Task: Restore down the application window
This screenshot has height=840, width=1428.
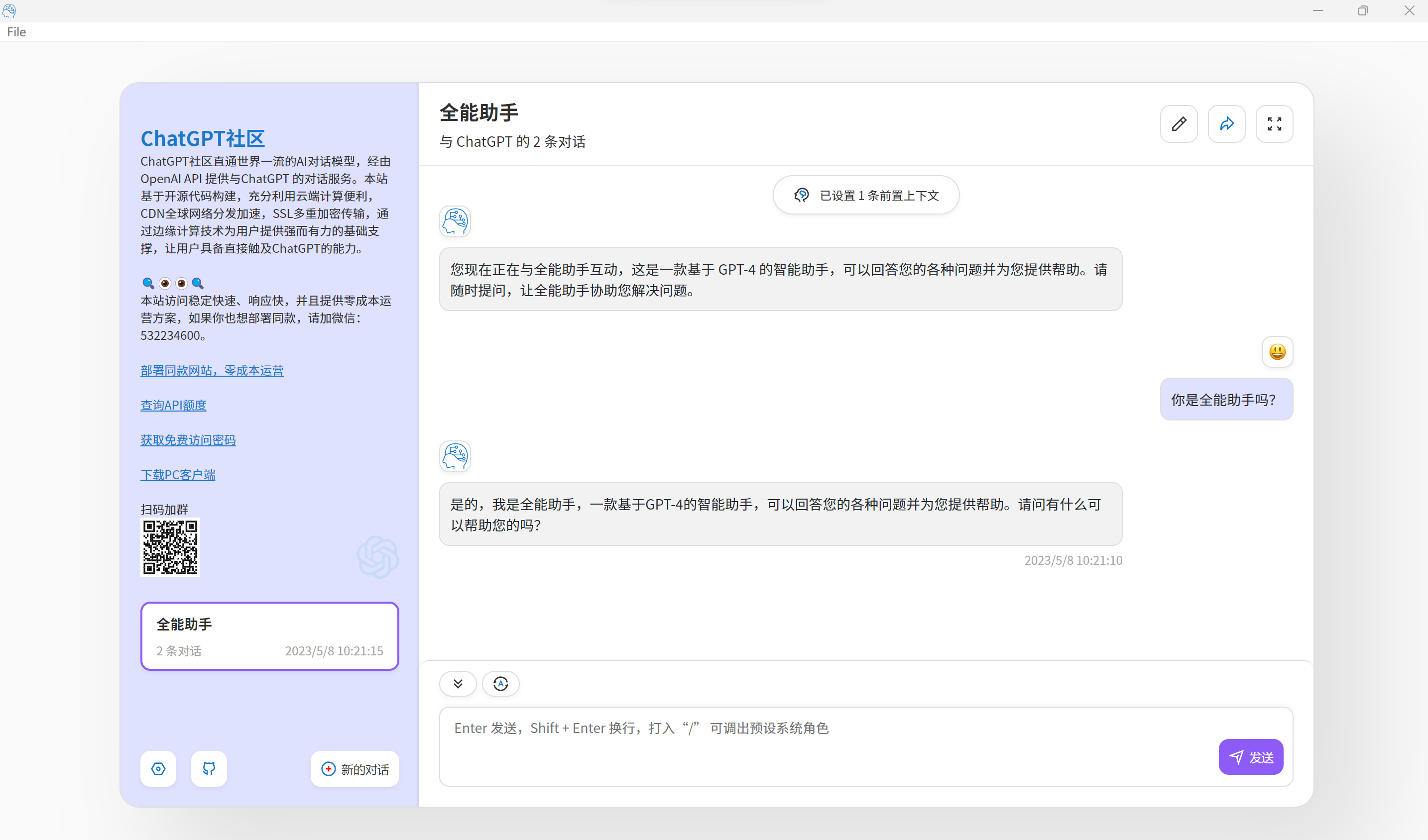Action: click(x=1363, y=10)
